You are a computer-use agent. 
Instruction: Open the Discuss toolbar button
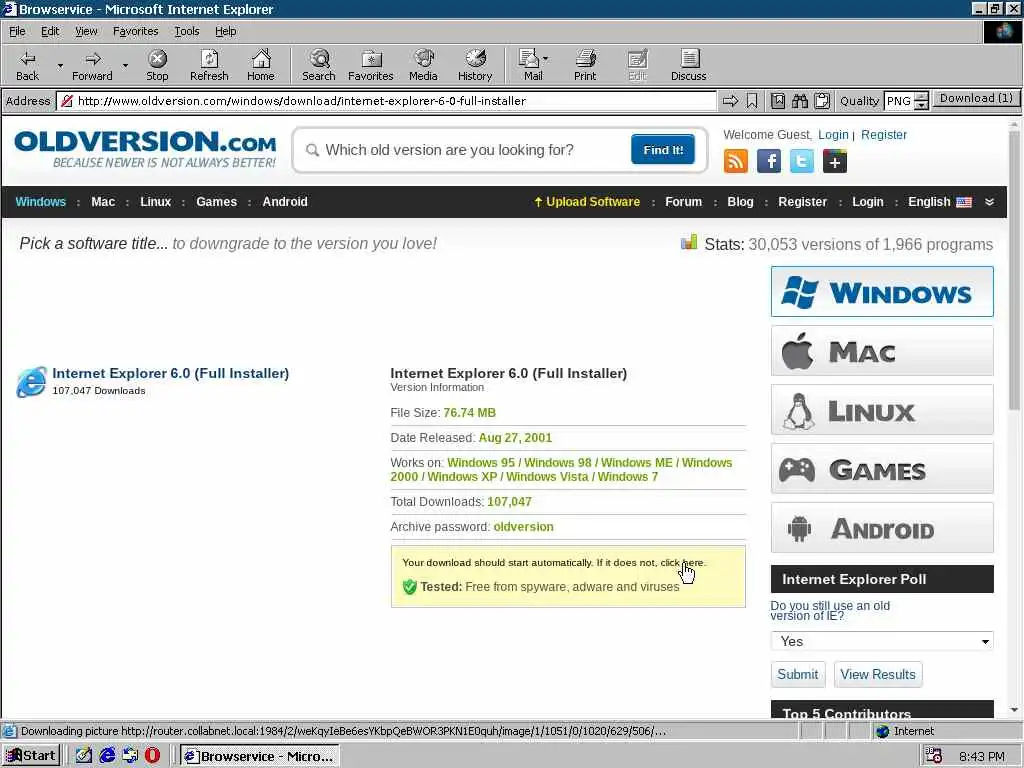coord(688,65)
